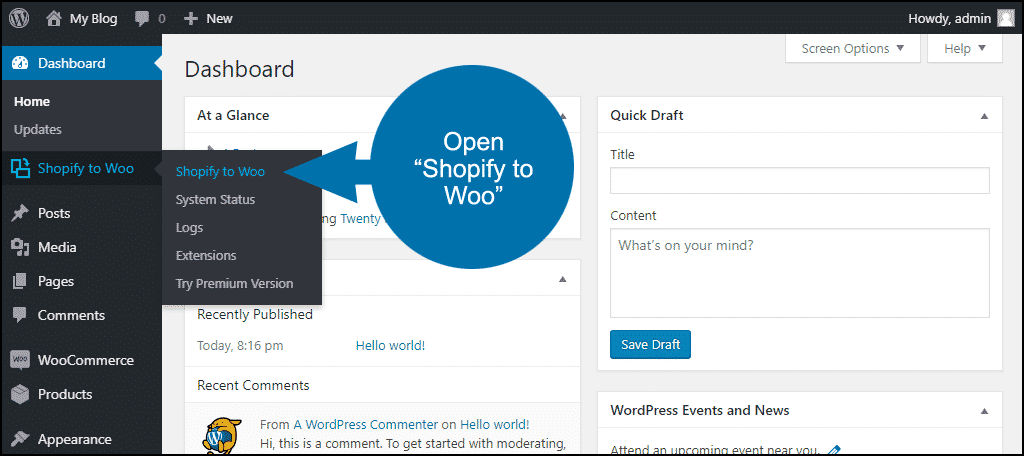1024x456 pixels.
Task: Click the WooCommerce Woo icon
Action: coord(20,361)
